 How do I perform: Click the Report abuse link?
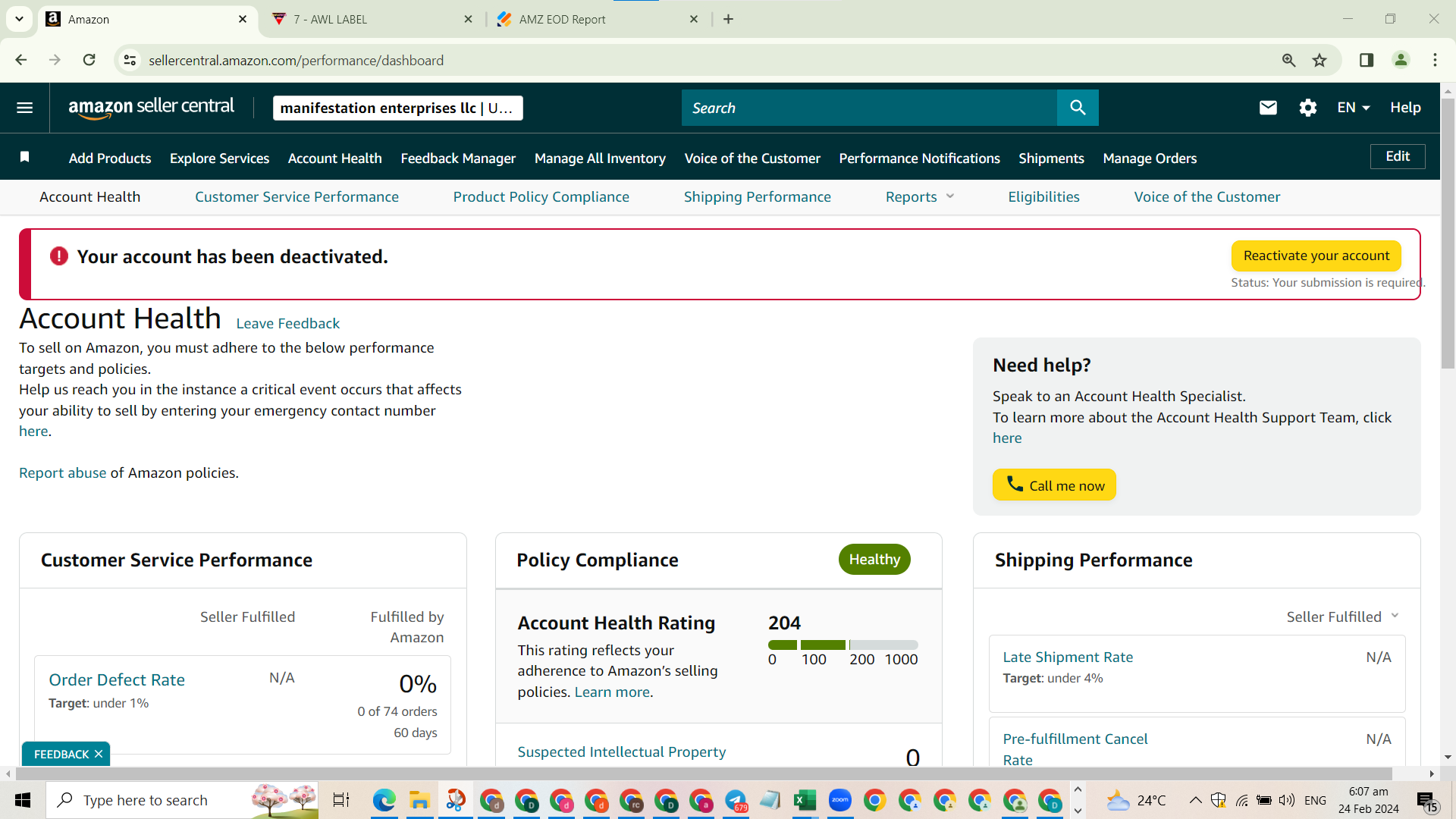63,472
